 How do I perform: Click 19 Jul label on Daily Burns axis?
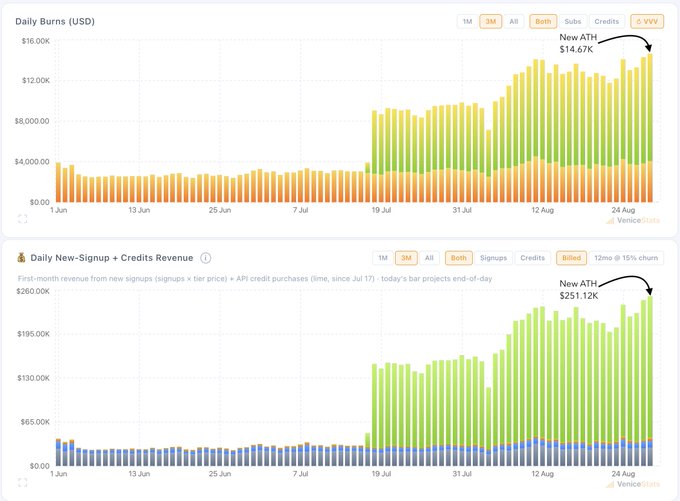tap(381, 210)
